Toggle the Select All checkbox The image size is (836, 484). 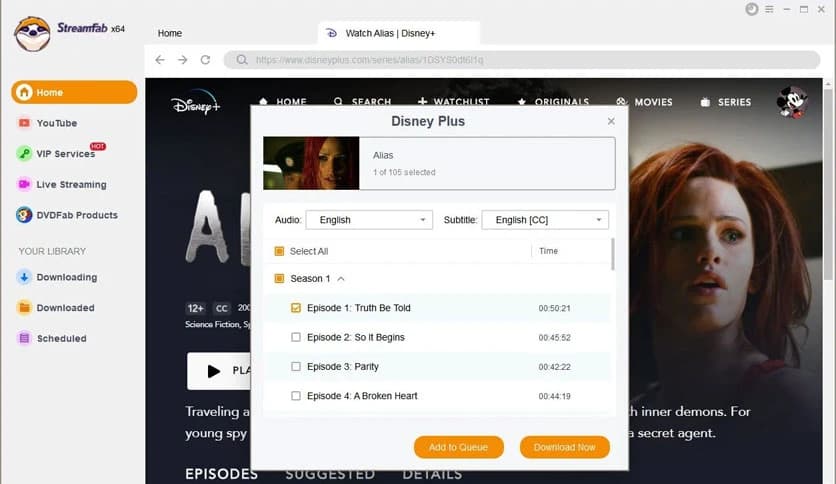point(279,251)
